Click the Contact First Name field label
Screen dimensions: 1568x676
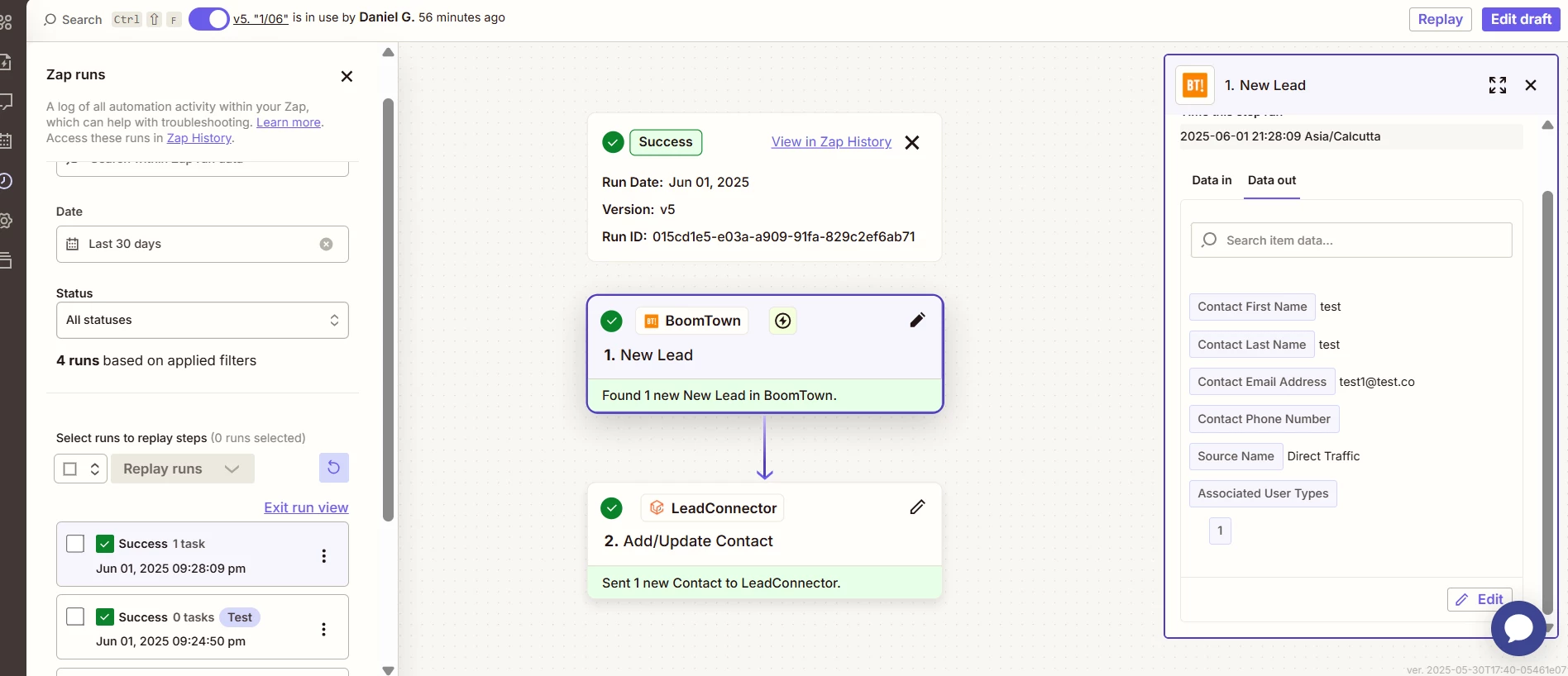pyautogui.click(x=1252, y=307)
